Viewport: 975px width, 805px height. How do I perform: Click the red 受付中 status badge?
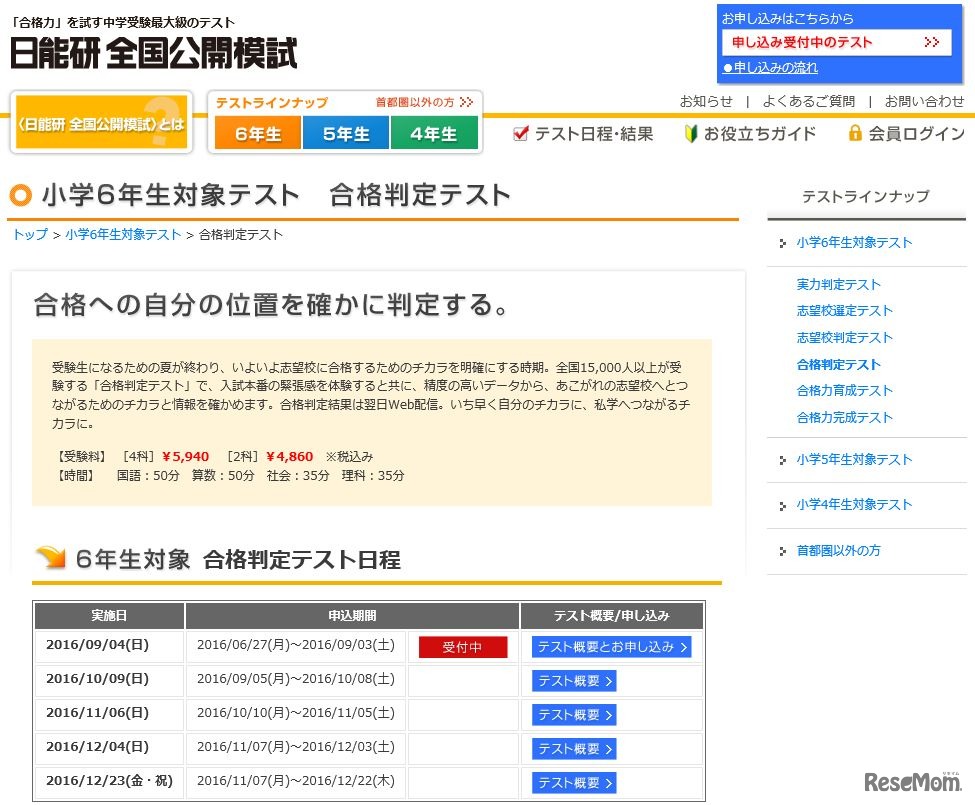pos(463,647)
